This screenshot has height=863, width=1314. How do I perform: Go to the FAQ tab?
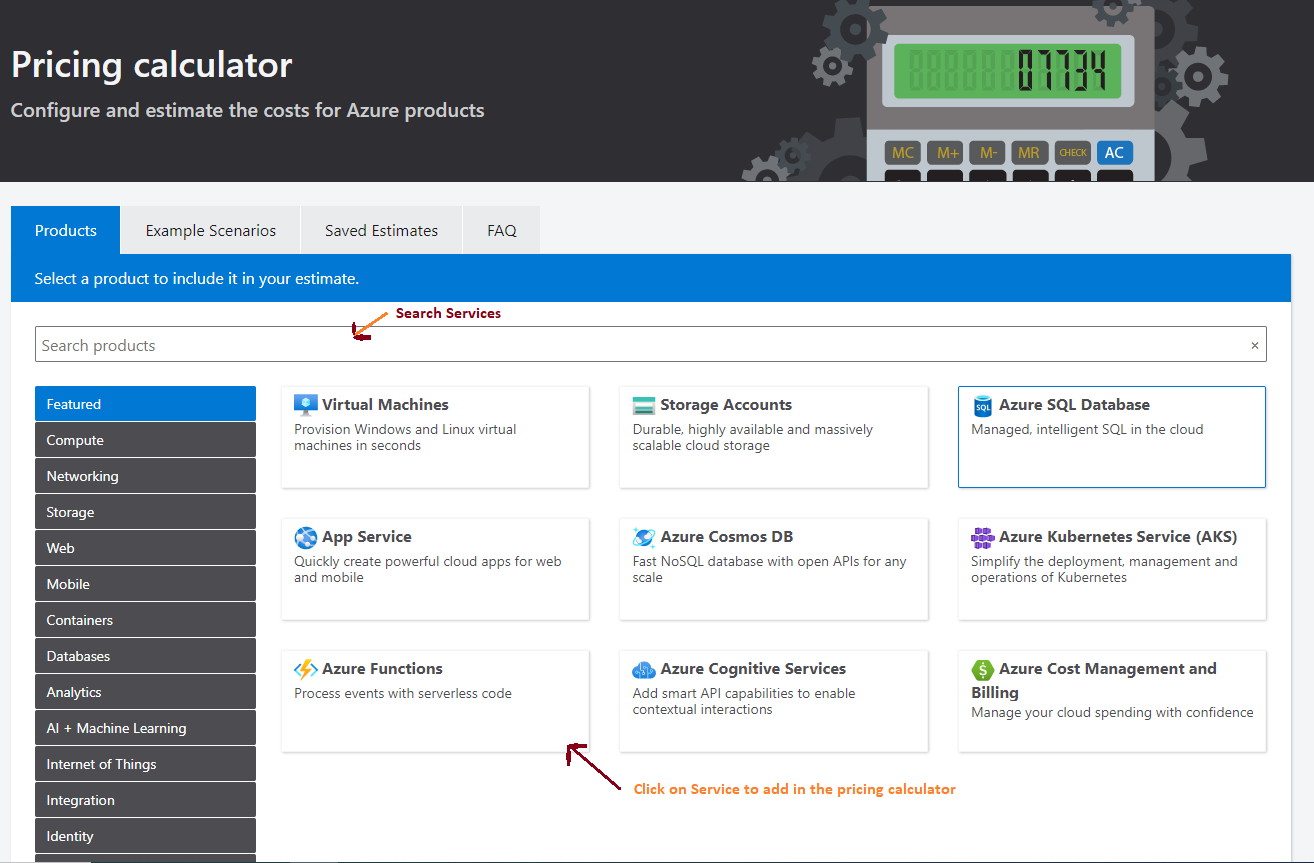coord(502,230)
